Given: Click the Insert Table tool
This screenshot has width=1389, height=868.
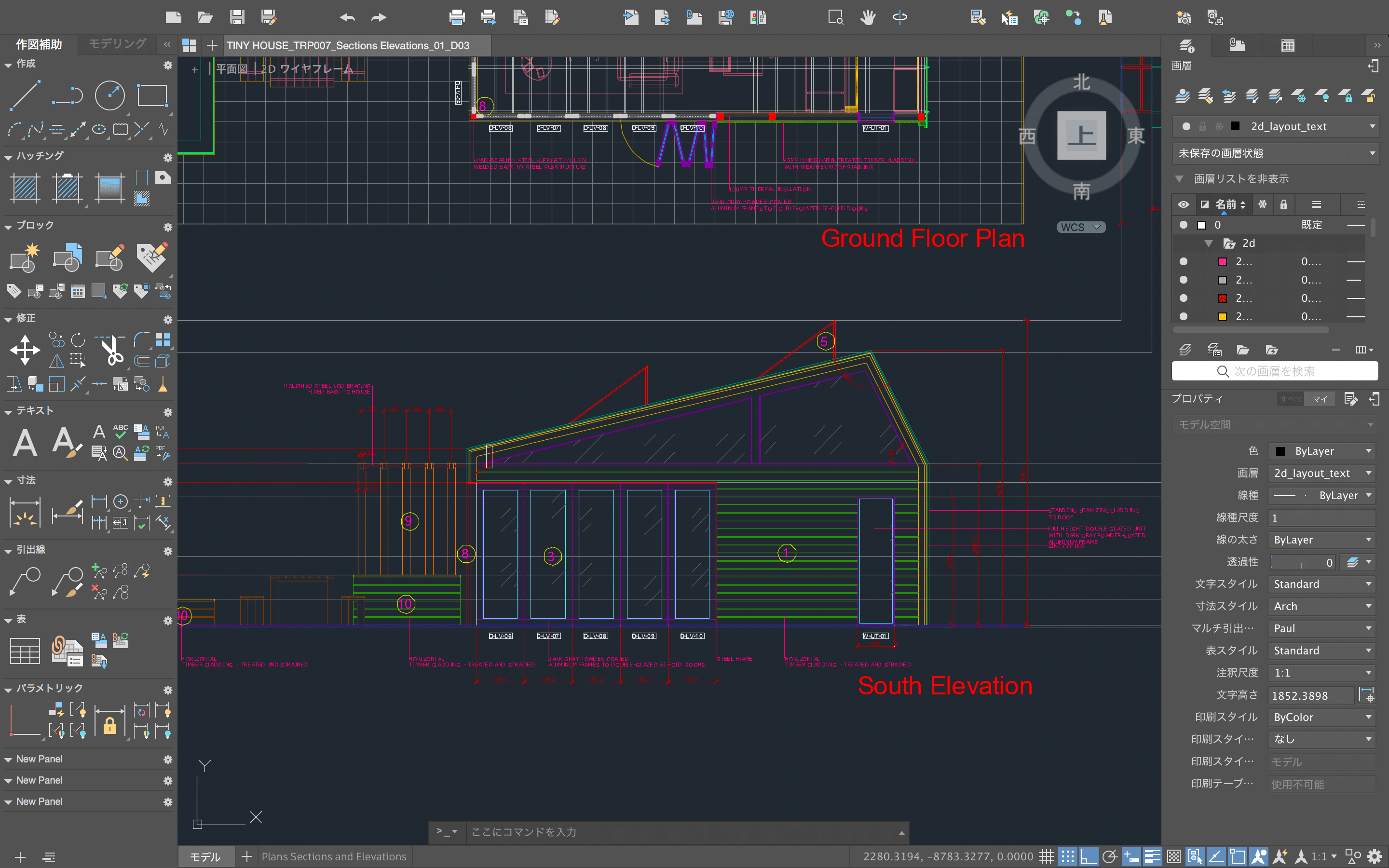Looking at the screenshot, I should pyautogui.click(x=25, y=651).
